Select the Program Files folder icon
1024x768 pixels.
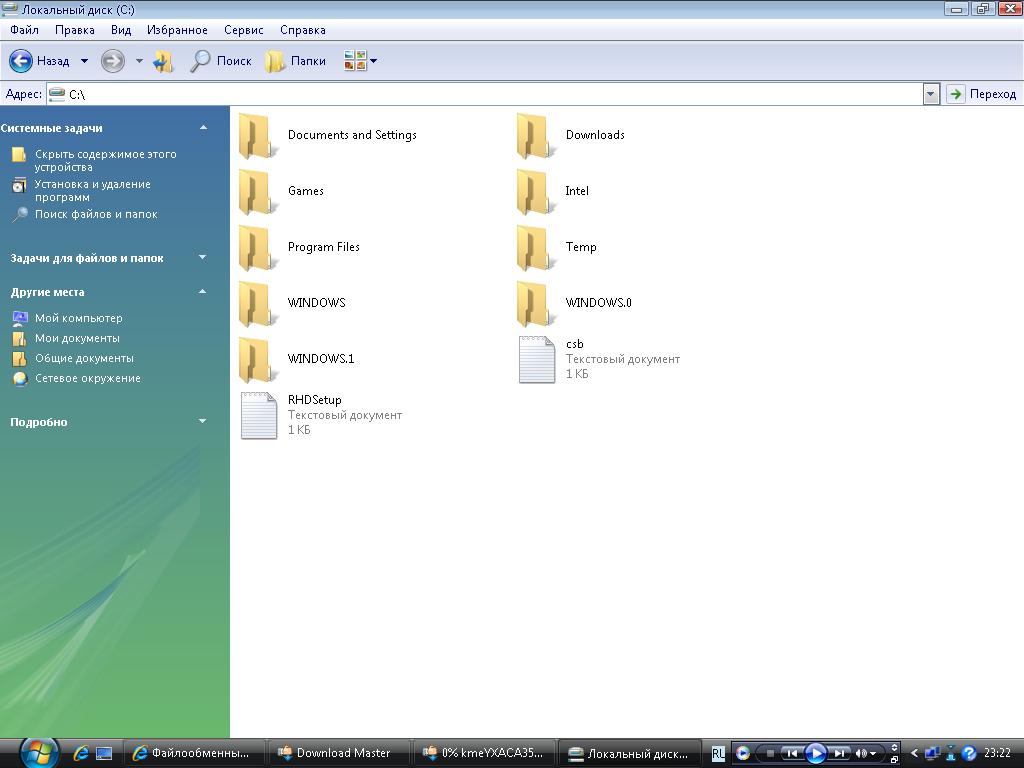[257, 248]
